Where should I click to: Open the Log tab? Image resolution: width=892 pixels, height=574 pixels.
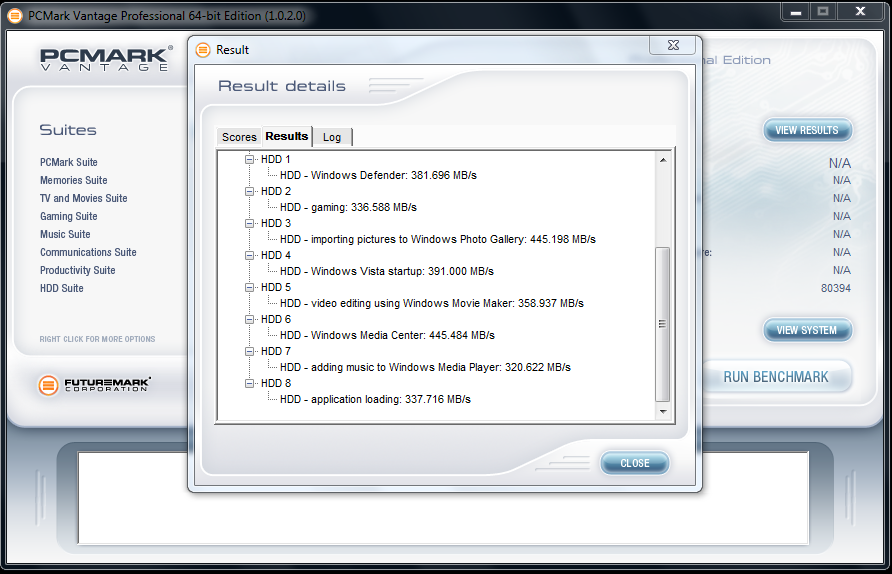point(332,137)
